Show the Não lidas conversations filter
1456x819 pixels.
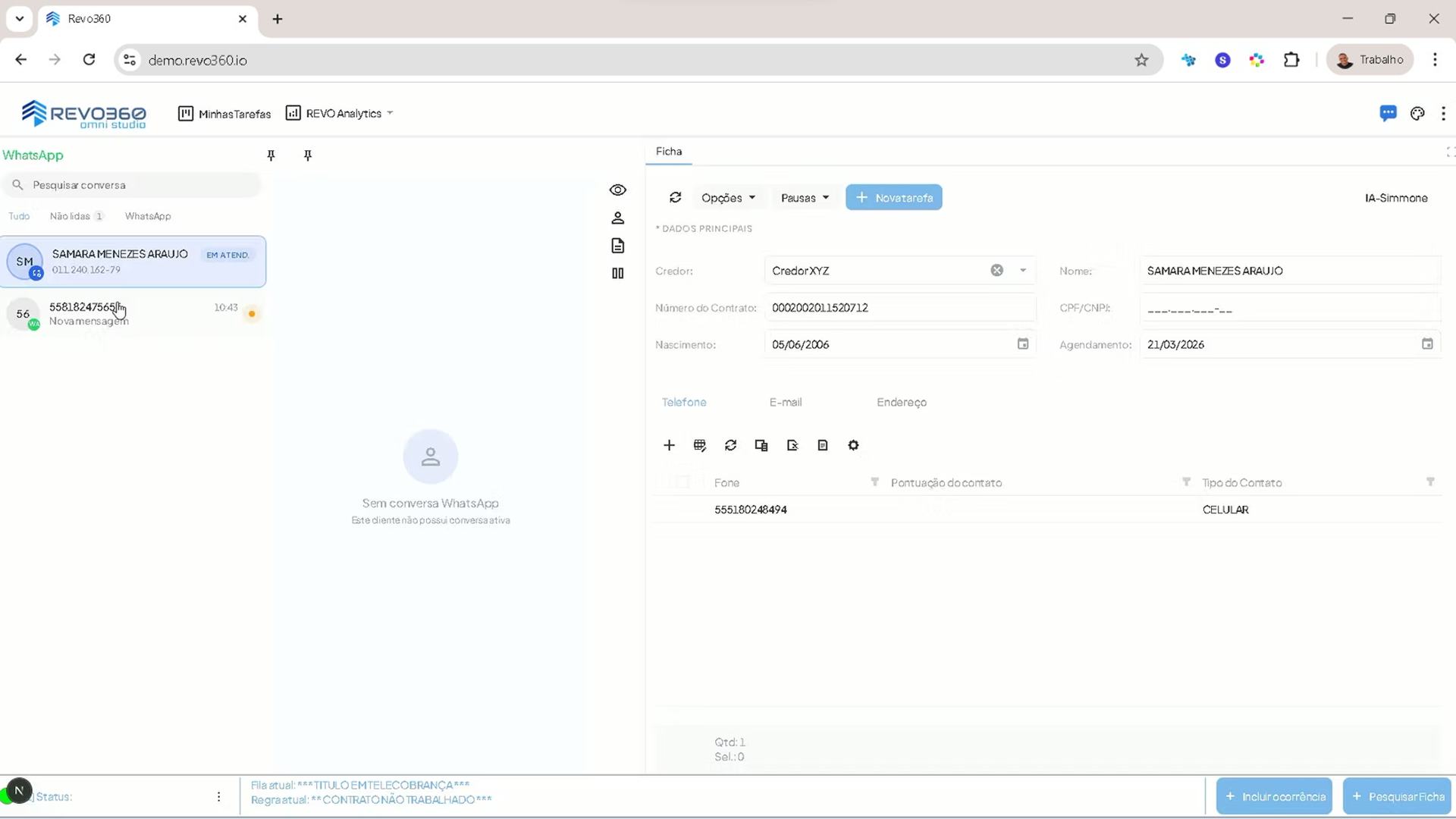pyautogui.click(x=76, y=216)
